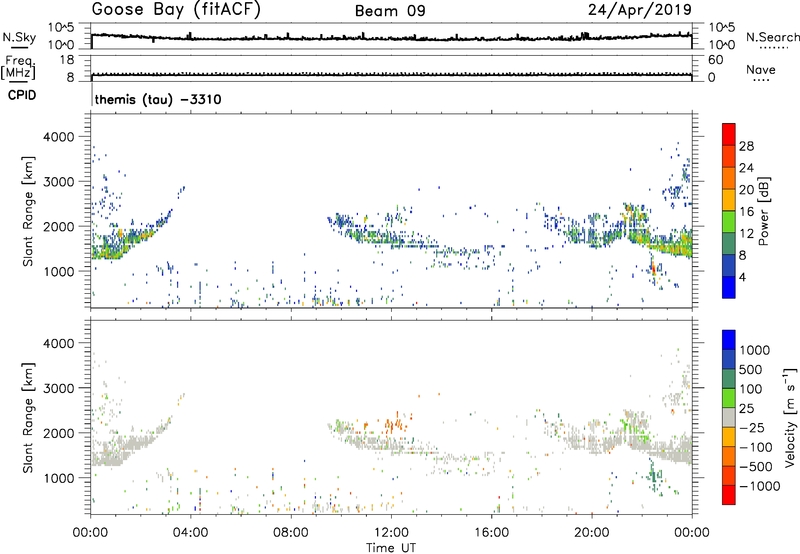
Task: Click the velocity panel 'Slant Range [km]' label
Action: point(28,417)
